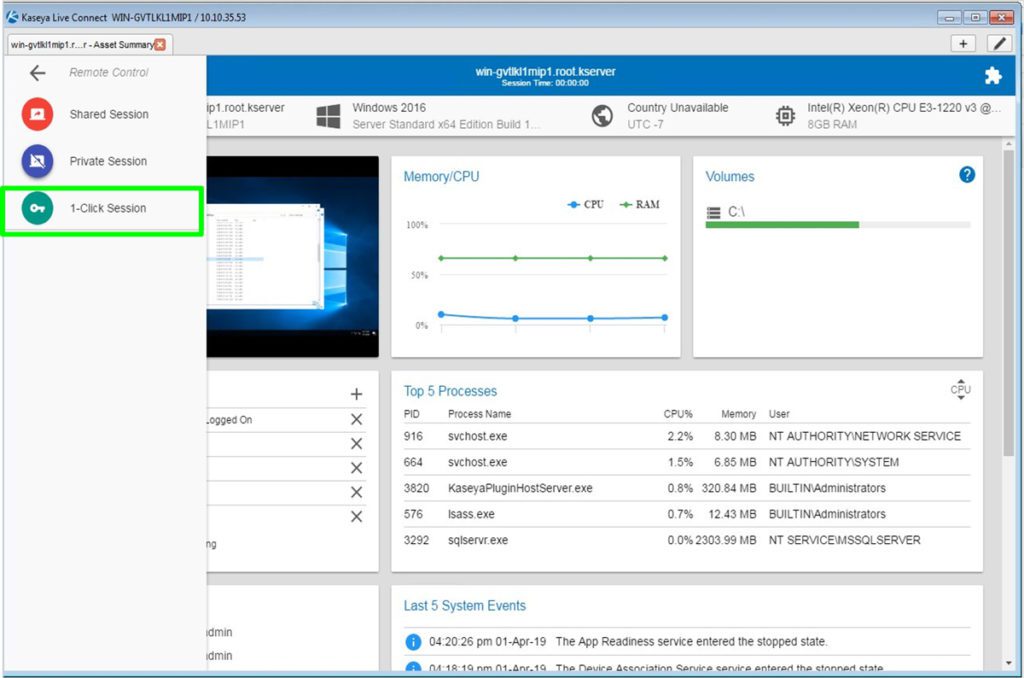Click the globe icon next to Country Unavailable

pyautogui.click(x=602, y=116)
